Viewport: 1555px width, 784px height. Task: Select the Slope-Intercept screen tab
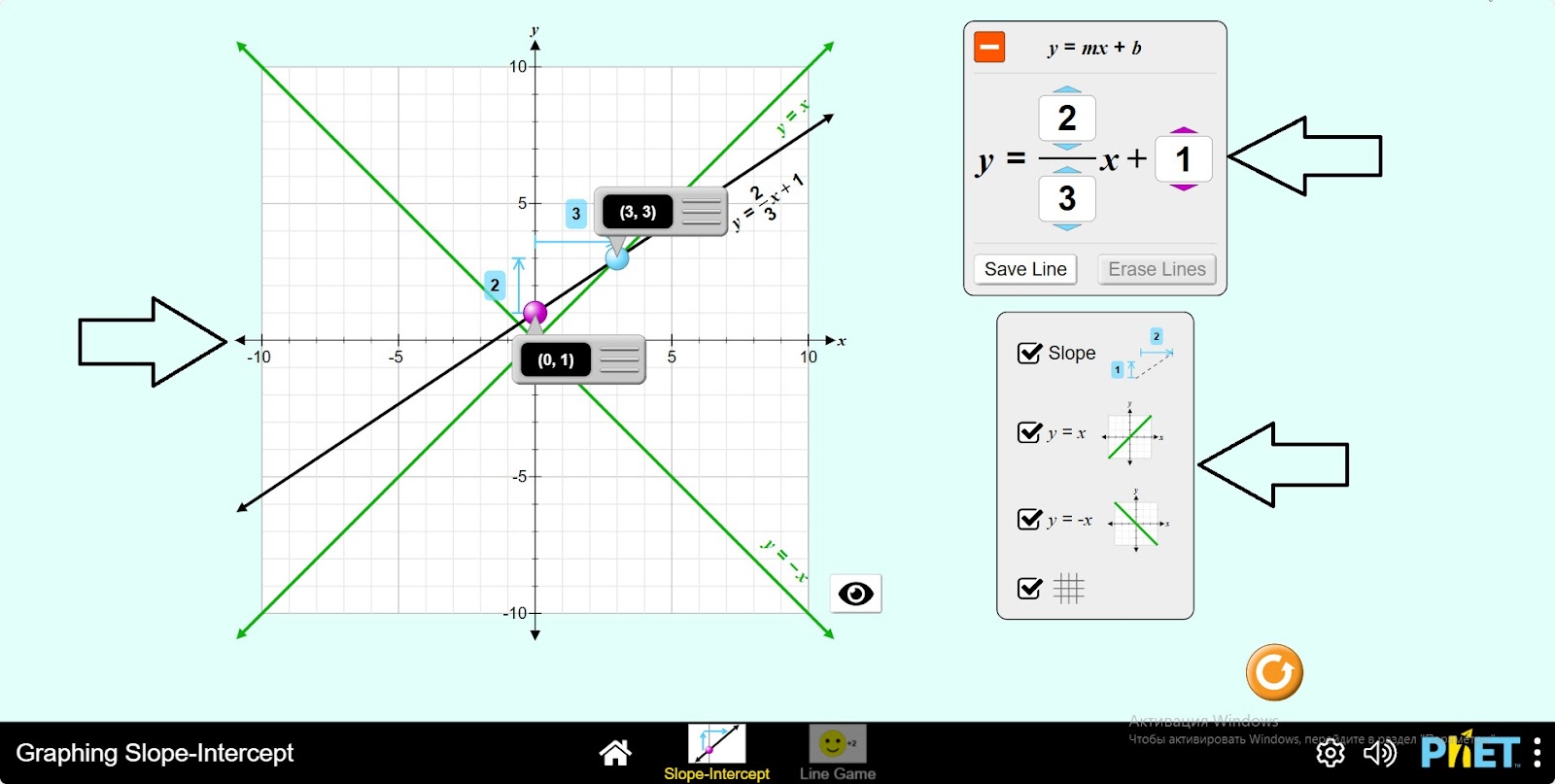pos(716,753)
